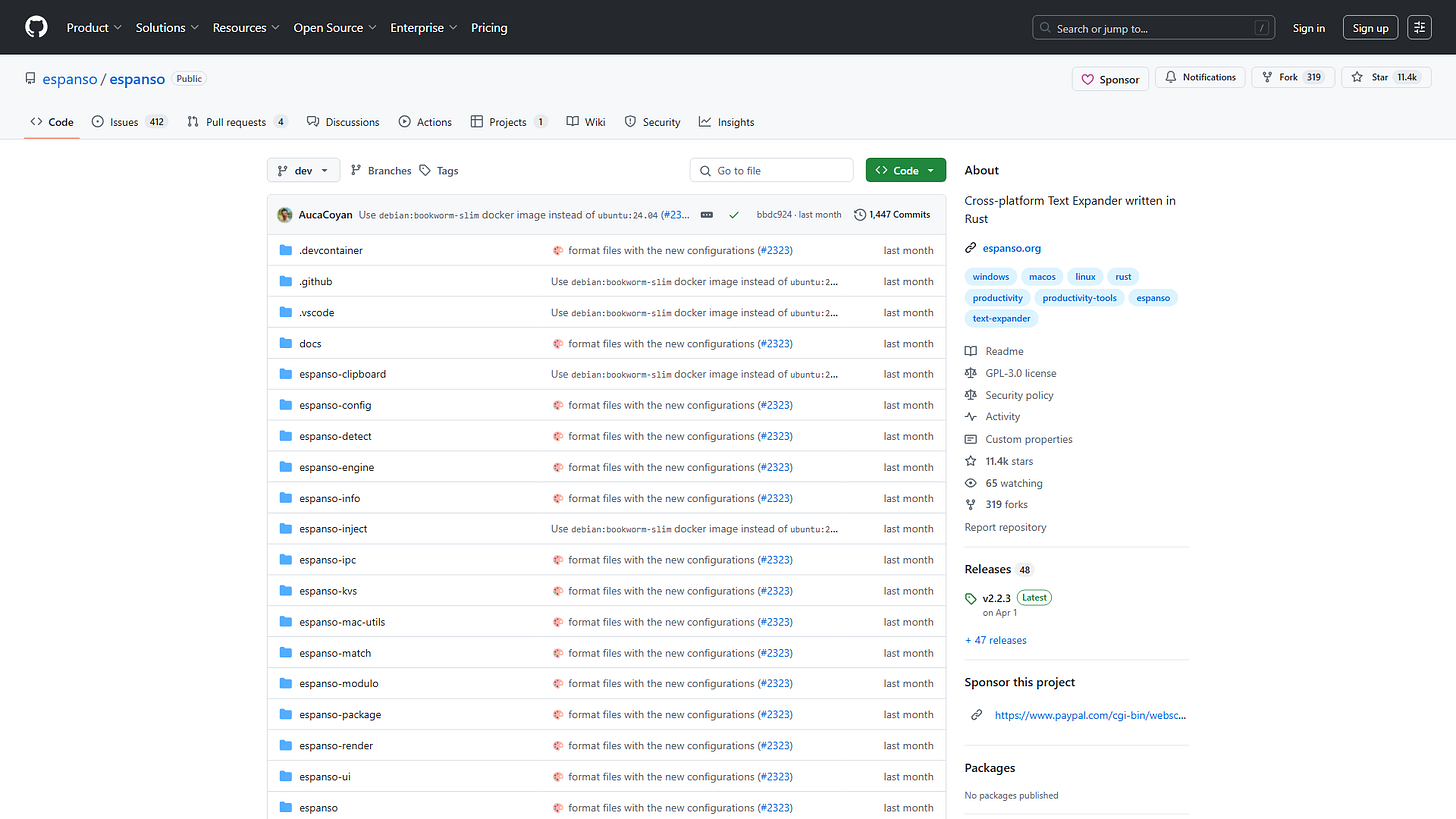The image size is (1456, 819).
Task: Click the Security policy scale icon
Action: pyautogui.click(x=970, y=395)
